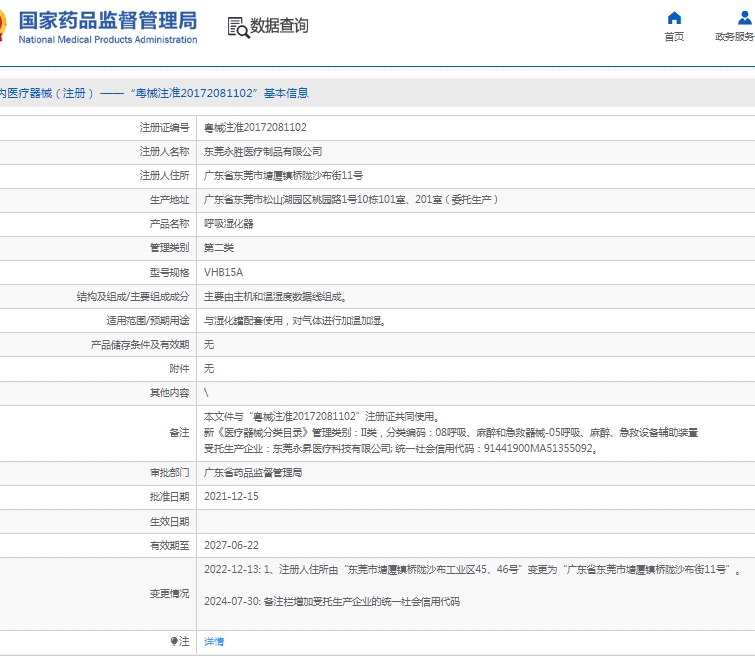
Task: Click the 2022-12-13 change record line
Action: [473, 570]
